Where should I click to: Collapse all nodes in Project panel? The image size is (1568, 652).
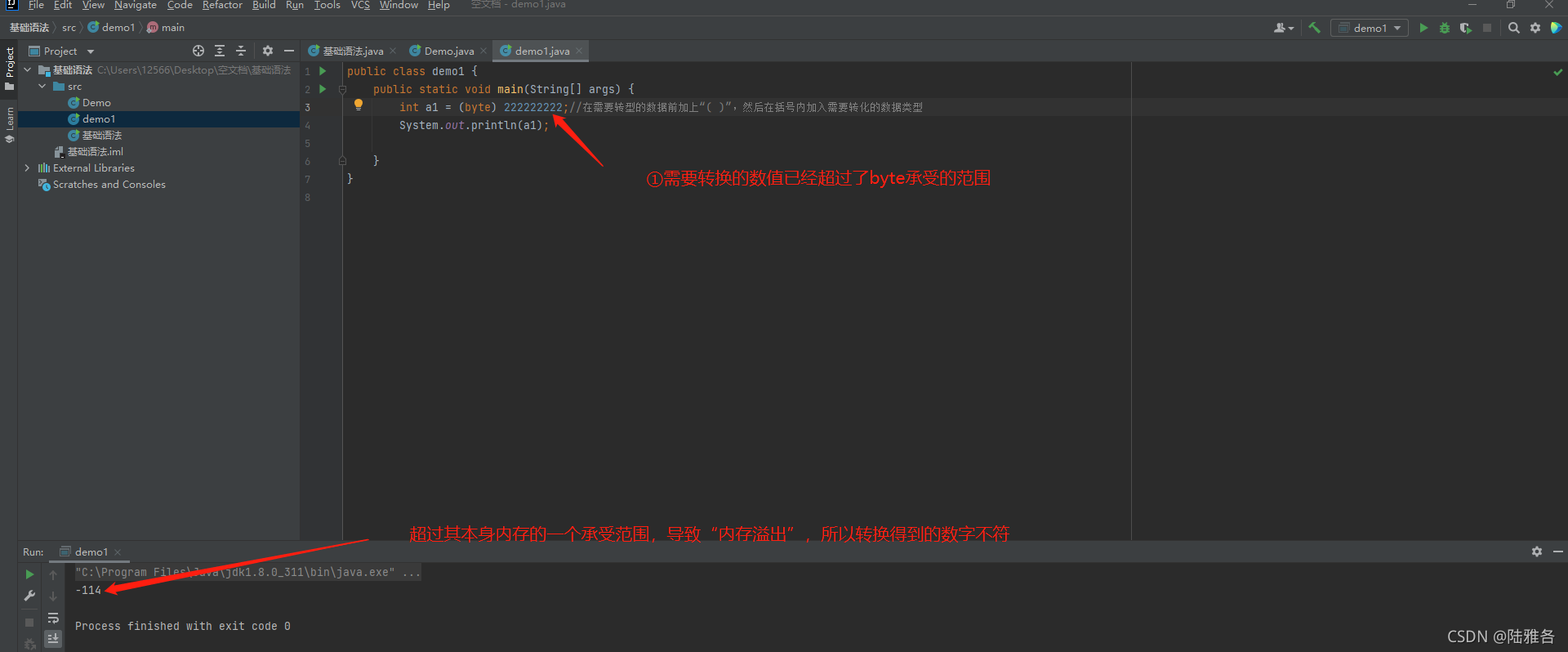click(x=241, y=51)
